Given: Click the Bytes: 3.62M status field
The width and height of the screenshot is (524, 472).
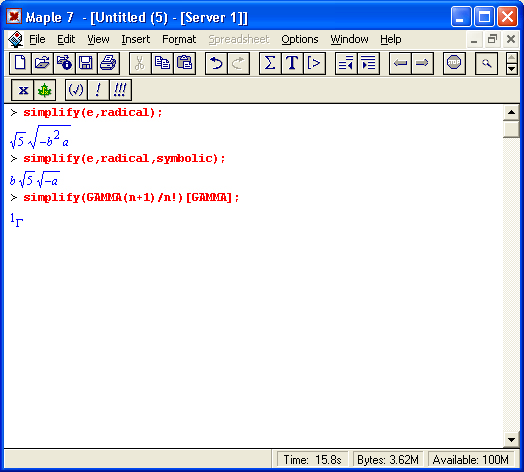Looking at the screenshot, I should 388,460.
